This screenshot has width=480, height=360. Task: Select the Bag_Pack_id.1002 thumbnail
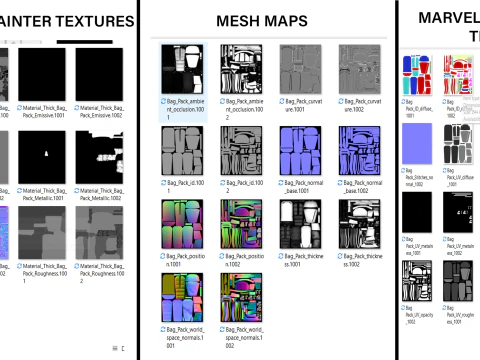[241, 151]
